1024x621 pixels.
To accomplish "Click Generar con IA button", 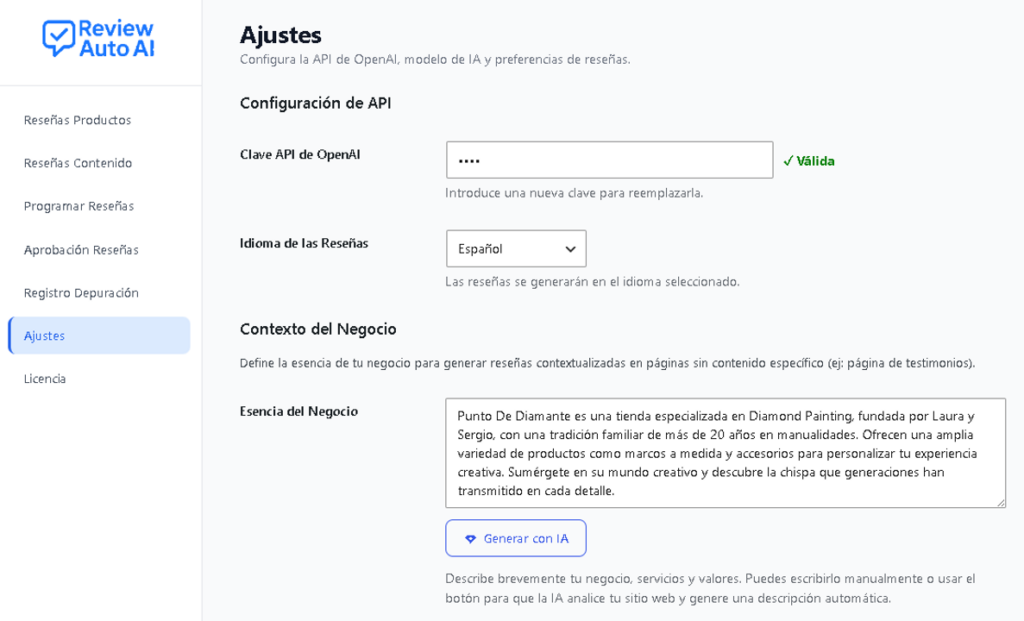I will (516, 538).
